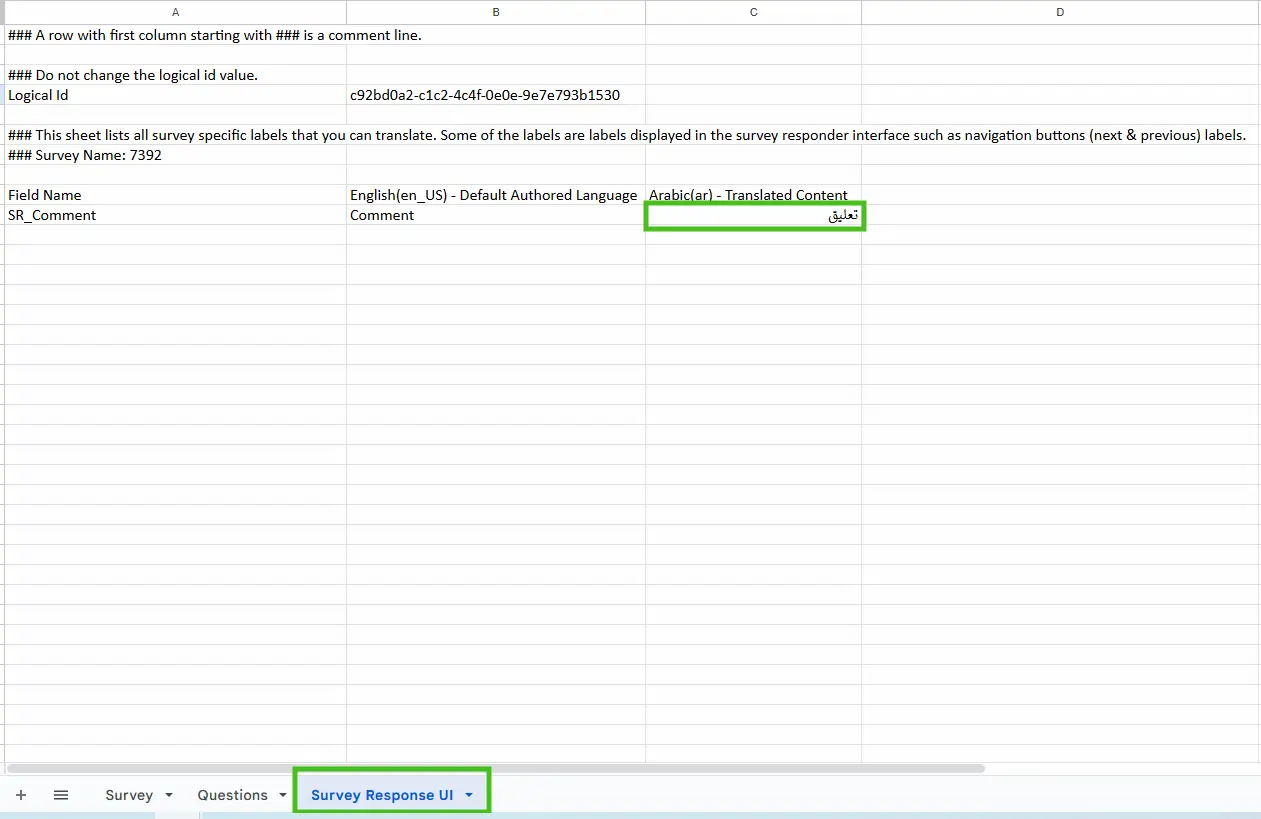1261x819 pixels.
Task: Click the horizontal scrollbar at the bottom
Action: pos(495,768)
